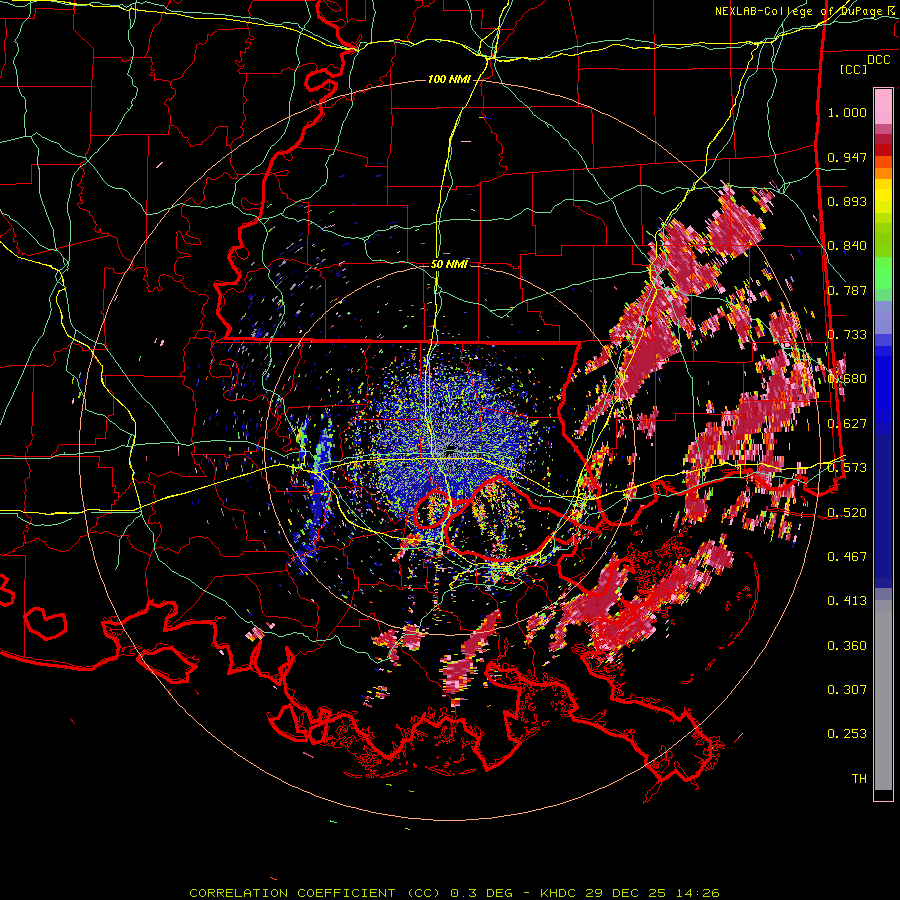Click the 0.520 legend value
Image resolution: width=900 pixels, height=900 pixels.
(847, 513)
